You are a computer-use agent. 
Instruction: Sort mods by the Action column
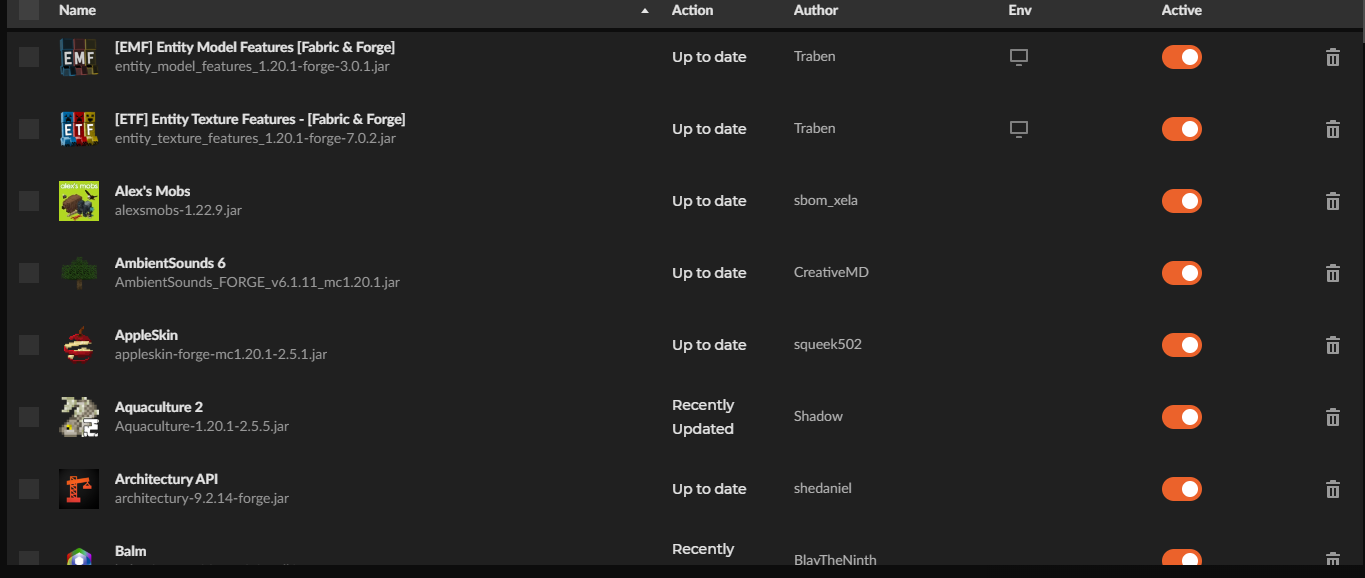pyautogui.click(x=692, y=10)
